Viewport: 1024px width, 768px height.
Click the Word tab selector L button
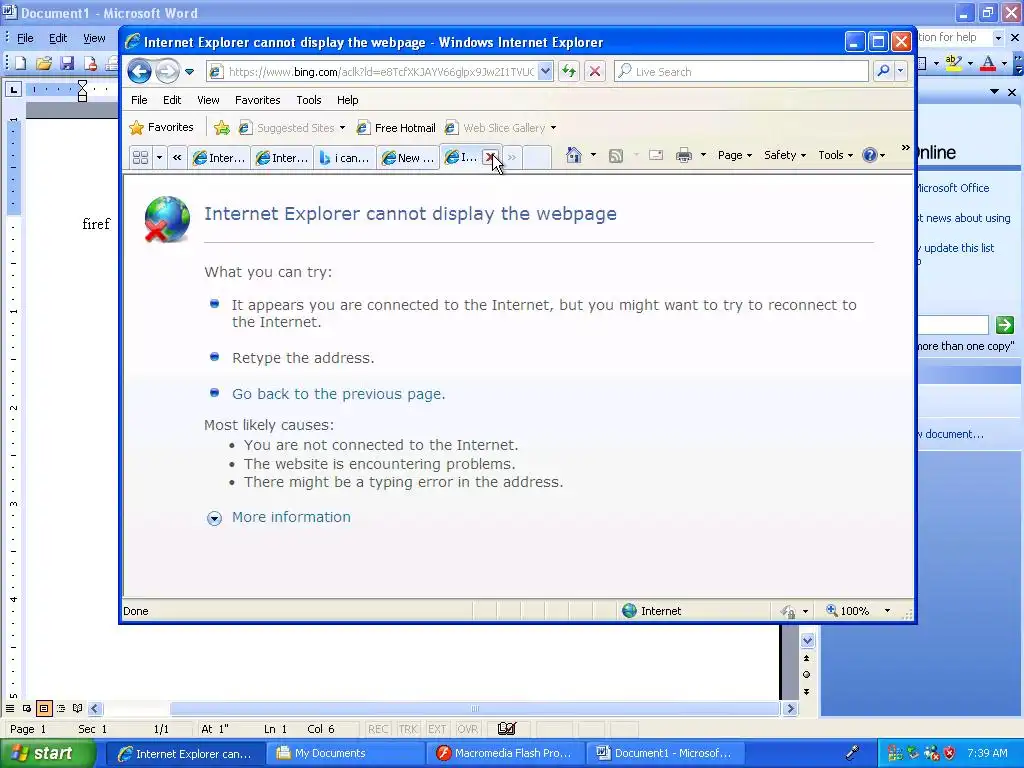coord(13,89)
